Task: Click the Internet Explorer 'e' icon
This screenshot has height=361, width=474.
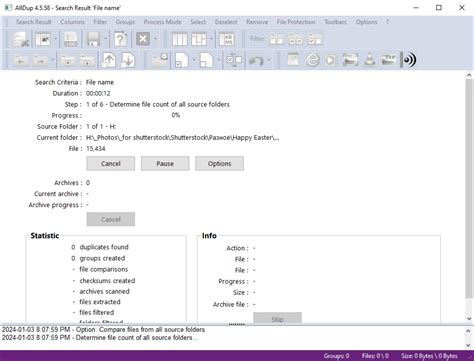Action: pos(312,60)
